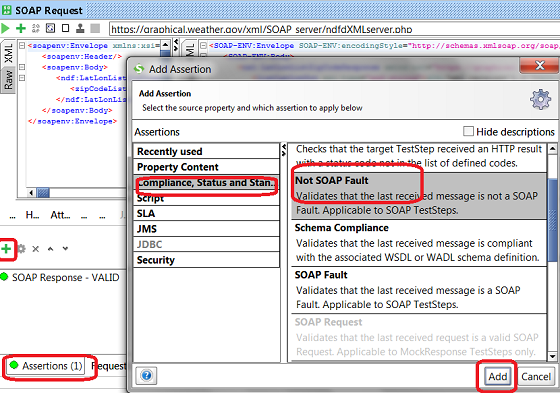Click the splitter arrows between request and response
This screenshot has width=560, height=393.
[176, 45]
